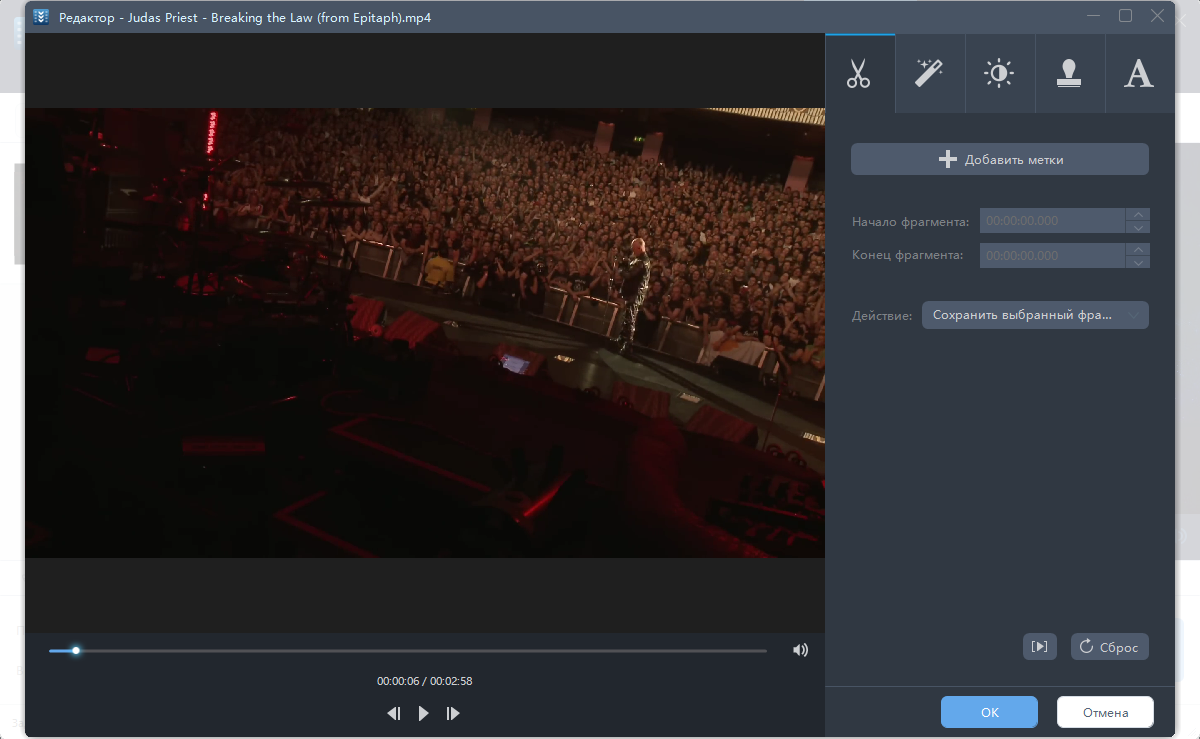
Task: Click the 00:00:06 / 00:02:58 time readout
Action: 424,681
